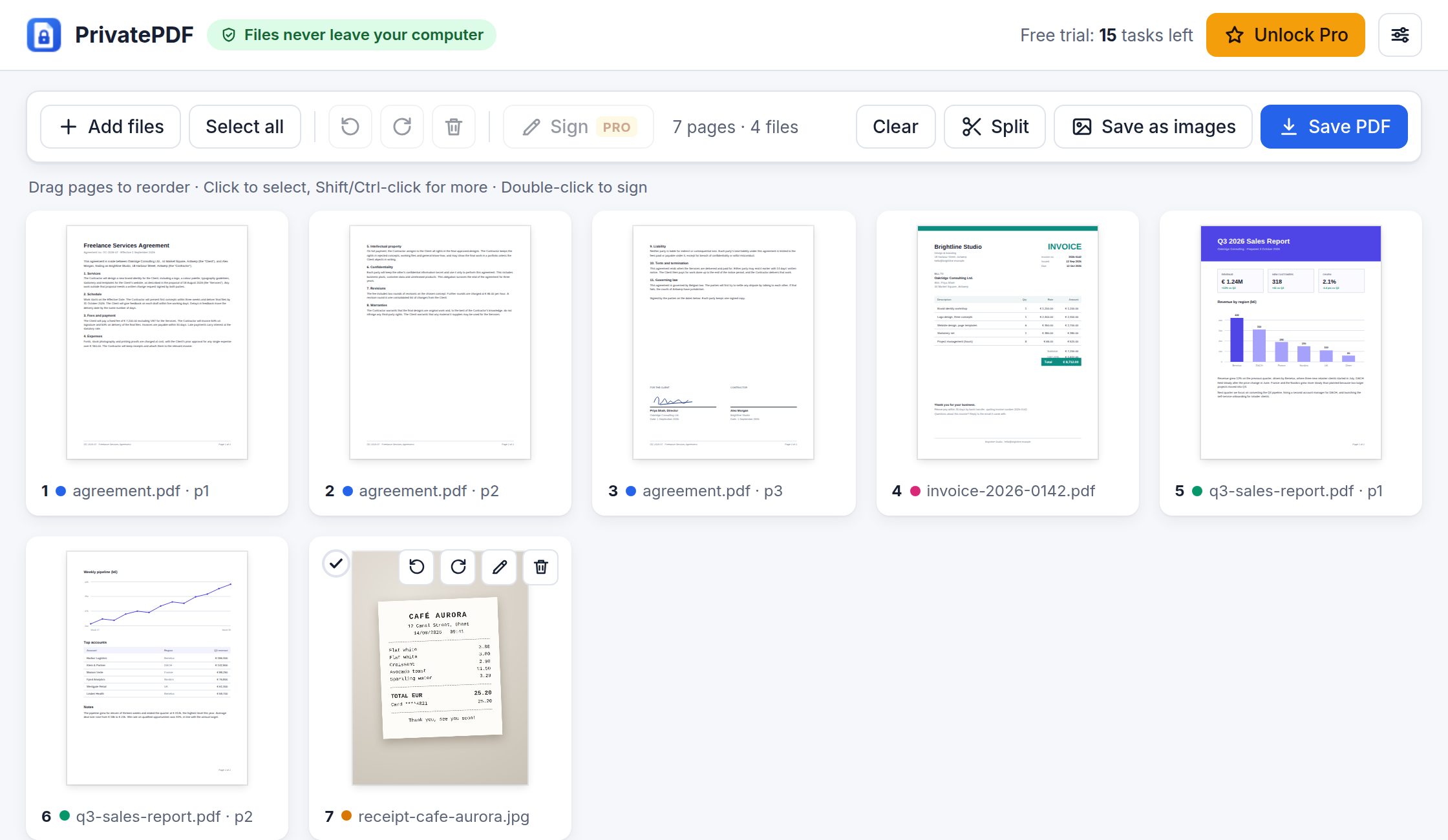
Task: Split the document with Split button
Action: click(x=995, y=127)
